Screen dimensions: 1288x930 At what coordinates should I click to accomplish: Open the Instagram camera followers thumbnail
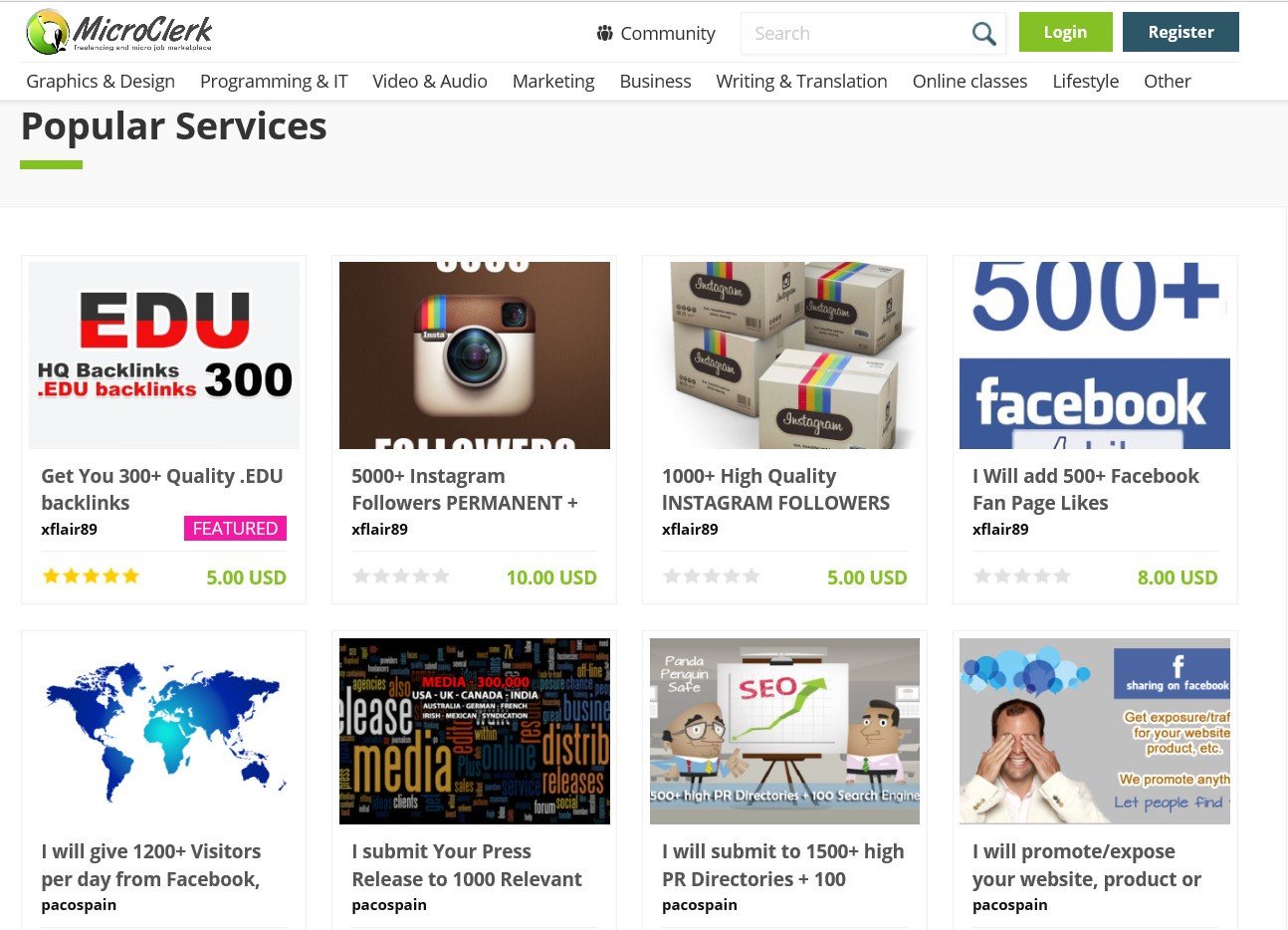pyautogui.click(x=475, y=355)
